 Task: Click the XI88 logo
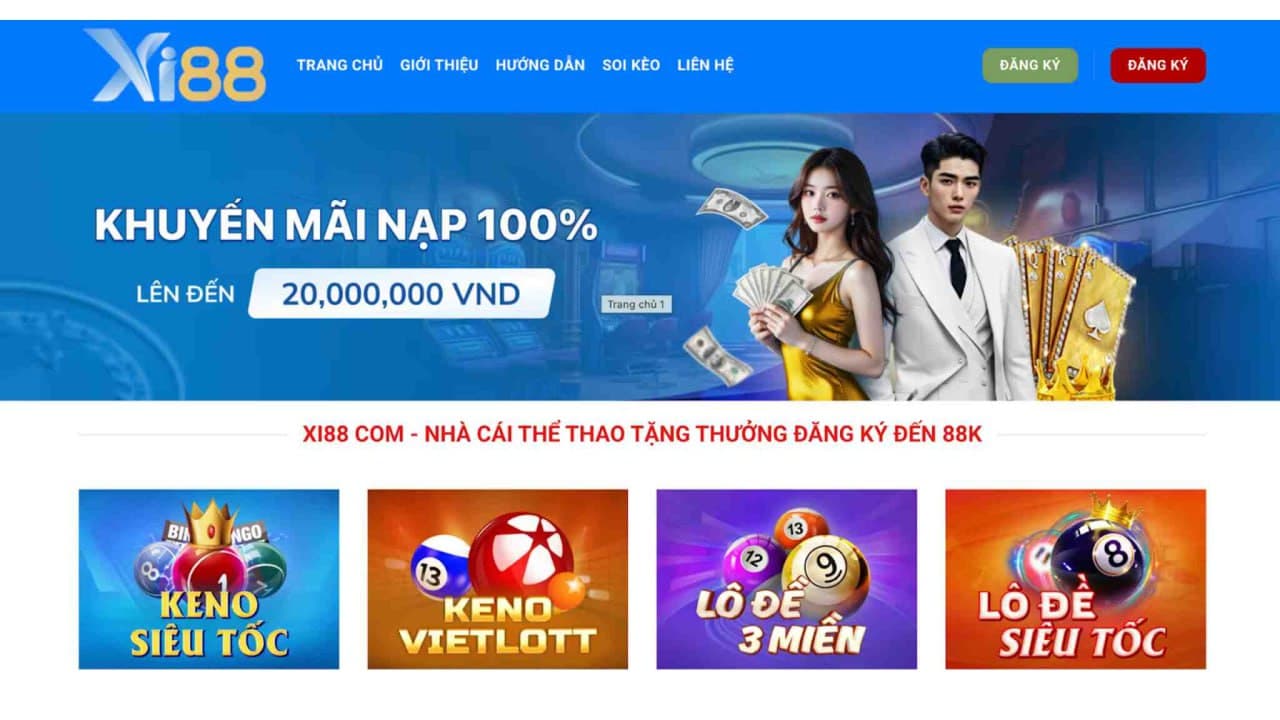click(x=175, y=65)
